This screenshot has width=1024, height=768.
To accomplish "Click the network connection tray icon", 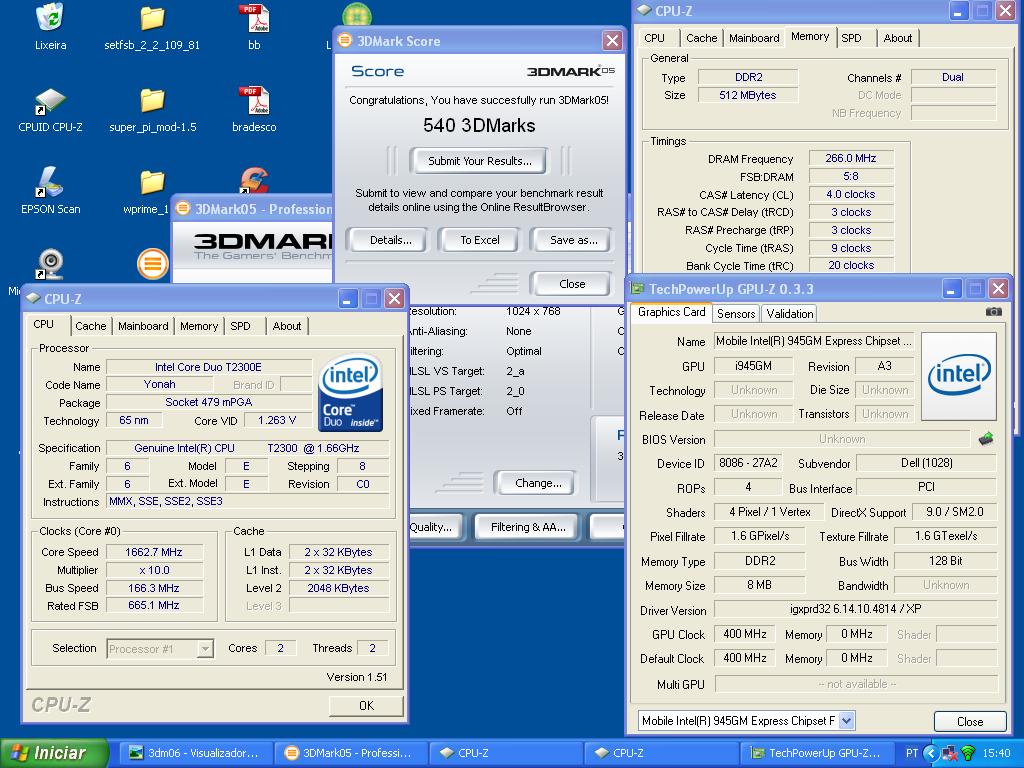I will point(950,753).
